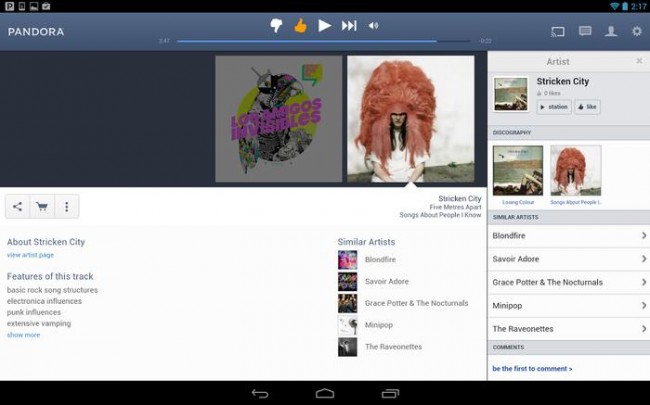Expand track features with show more

click(23, 335)
